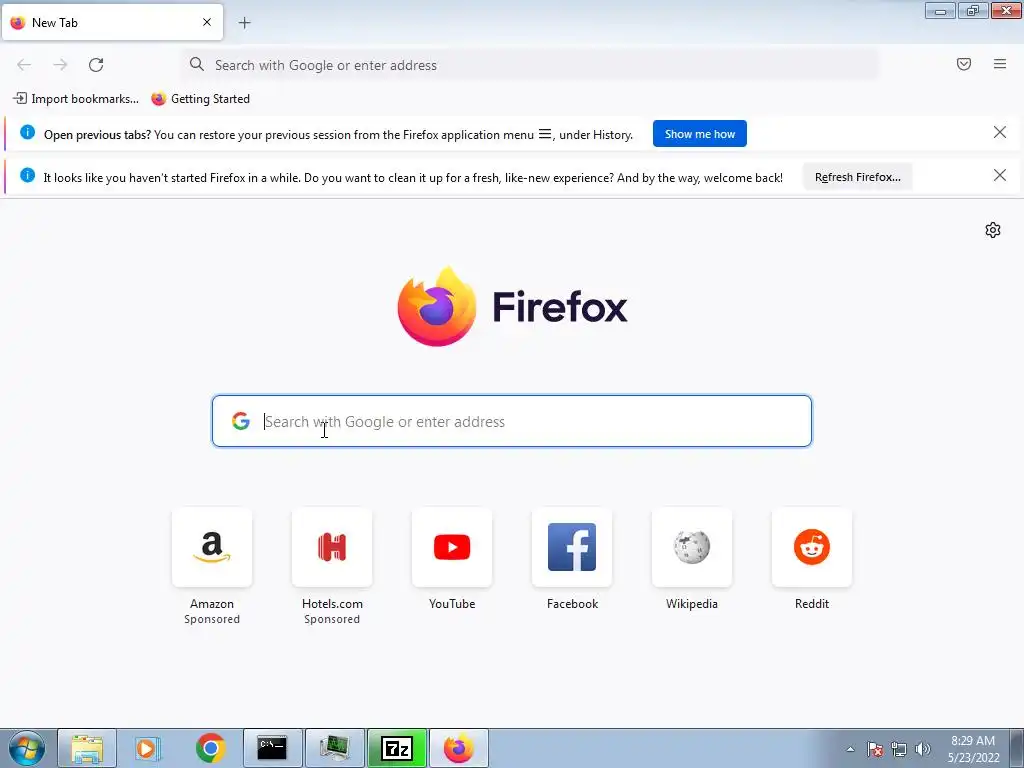Click the taskbar clock showing 8:29 AM
1024x768 pixels.
coord(973,749)
